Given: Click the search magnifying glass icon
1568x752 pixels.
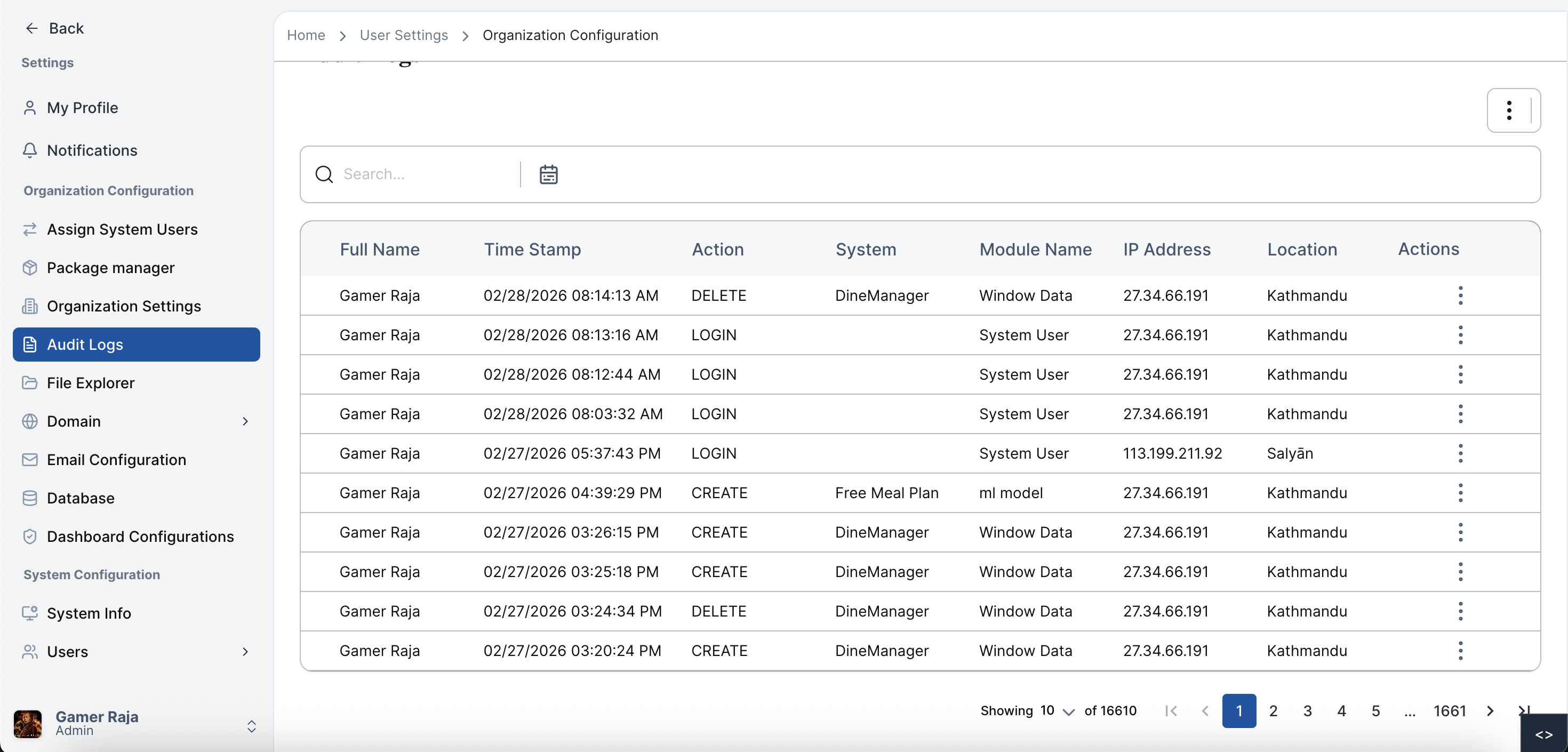Looking at the screenshot, I should tap(323, 174).
